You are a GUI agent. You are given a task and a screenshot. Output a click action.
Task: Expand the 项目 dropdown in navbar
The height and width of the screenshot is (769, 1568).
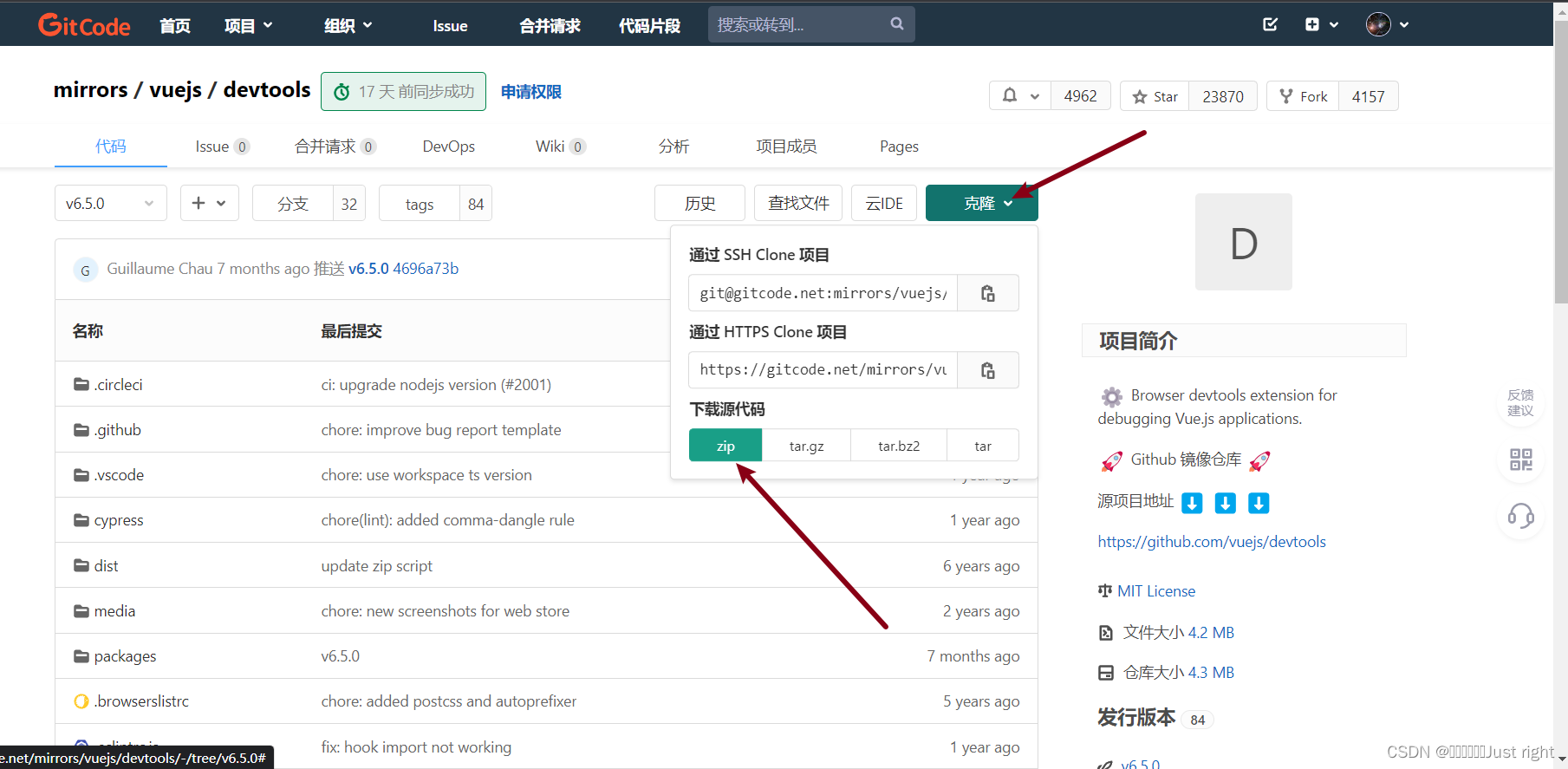(249, 25)
